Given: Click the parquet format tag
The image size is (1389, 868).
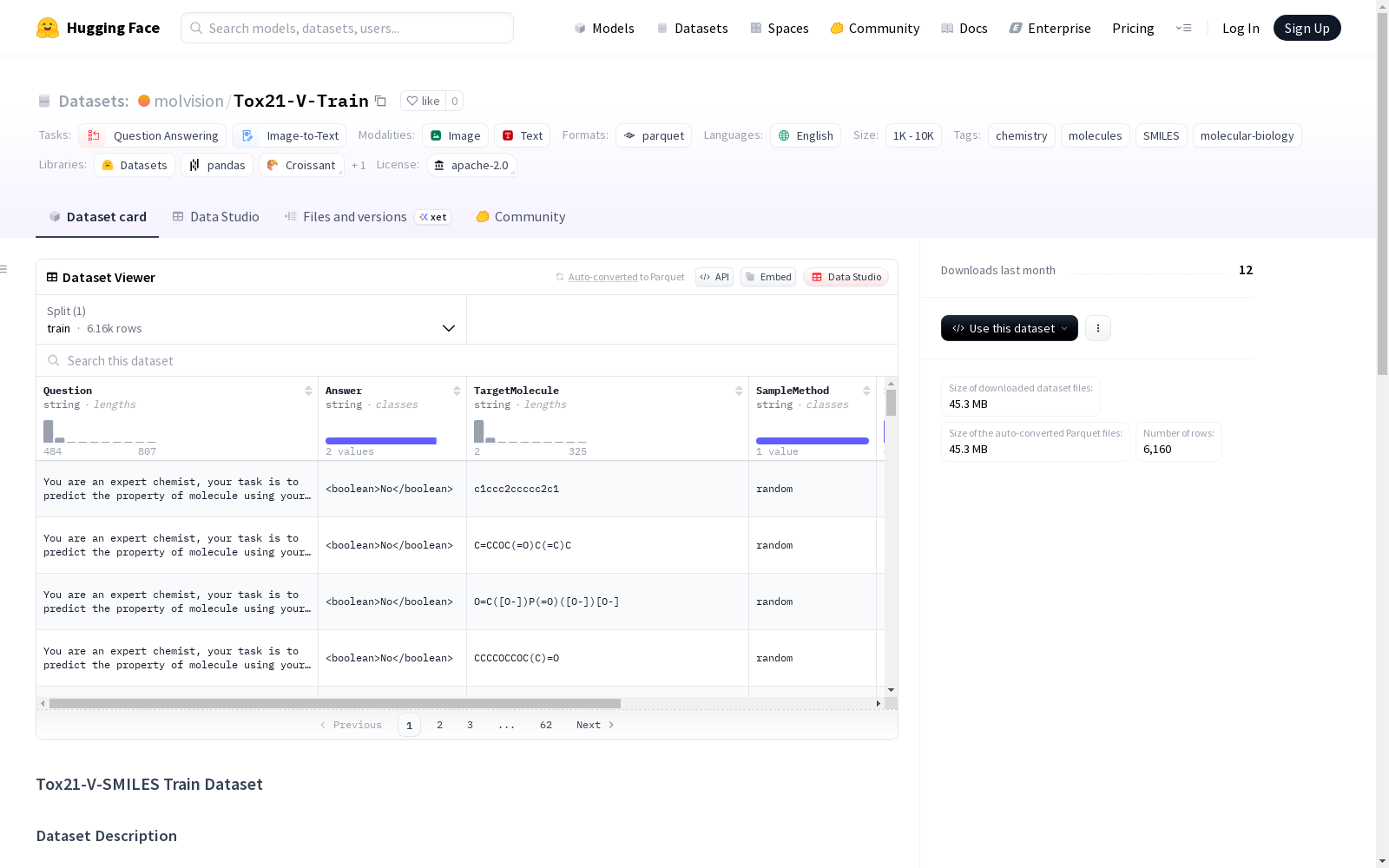Looking at the screenshot, I should (x=654, y=135).
